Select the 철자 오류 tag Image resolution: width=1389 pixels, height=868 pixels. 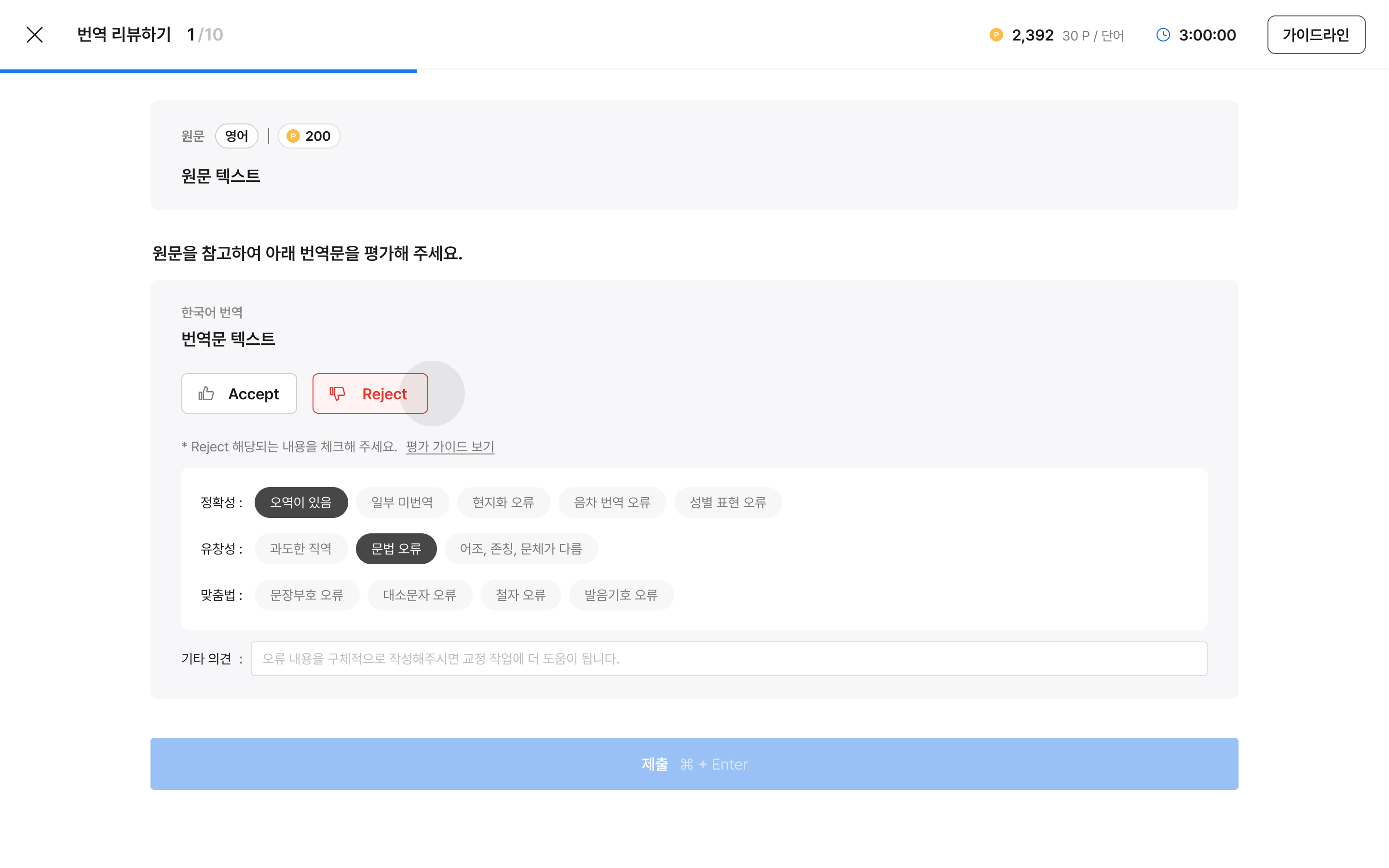520,595
